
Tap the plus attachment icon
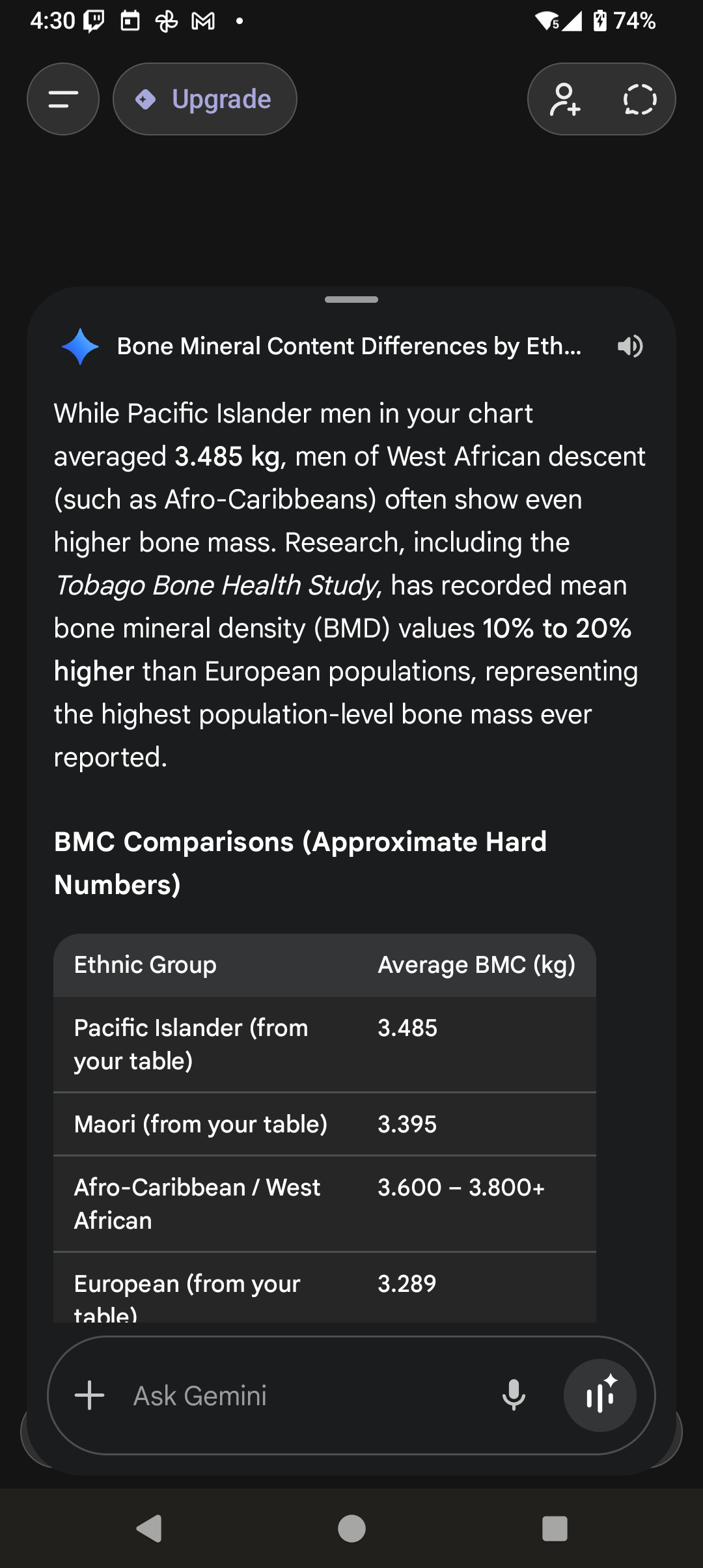click(x=90, y=1395)
